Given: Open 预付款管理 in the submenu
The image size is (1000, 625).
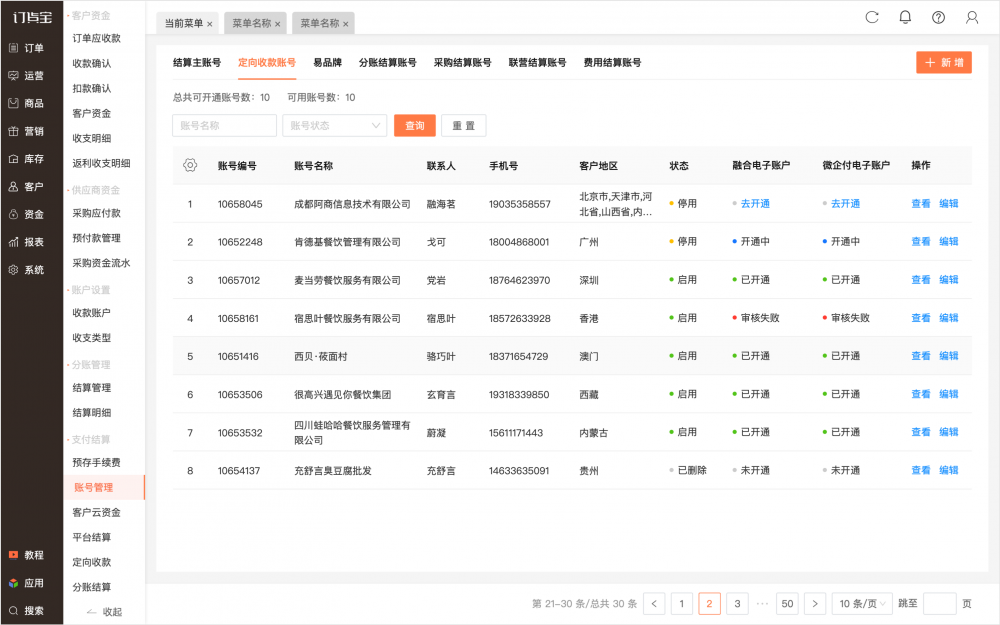Looking at the screenshot, I should [96, 238].
